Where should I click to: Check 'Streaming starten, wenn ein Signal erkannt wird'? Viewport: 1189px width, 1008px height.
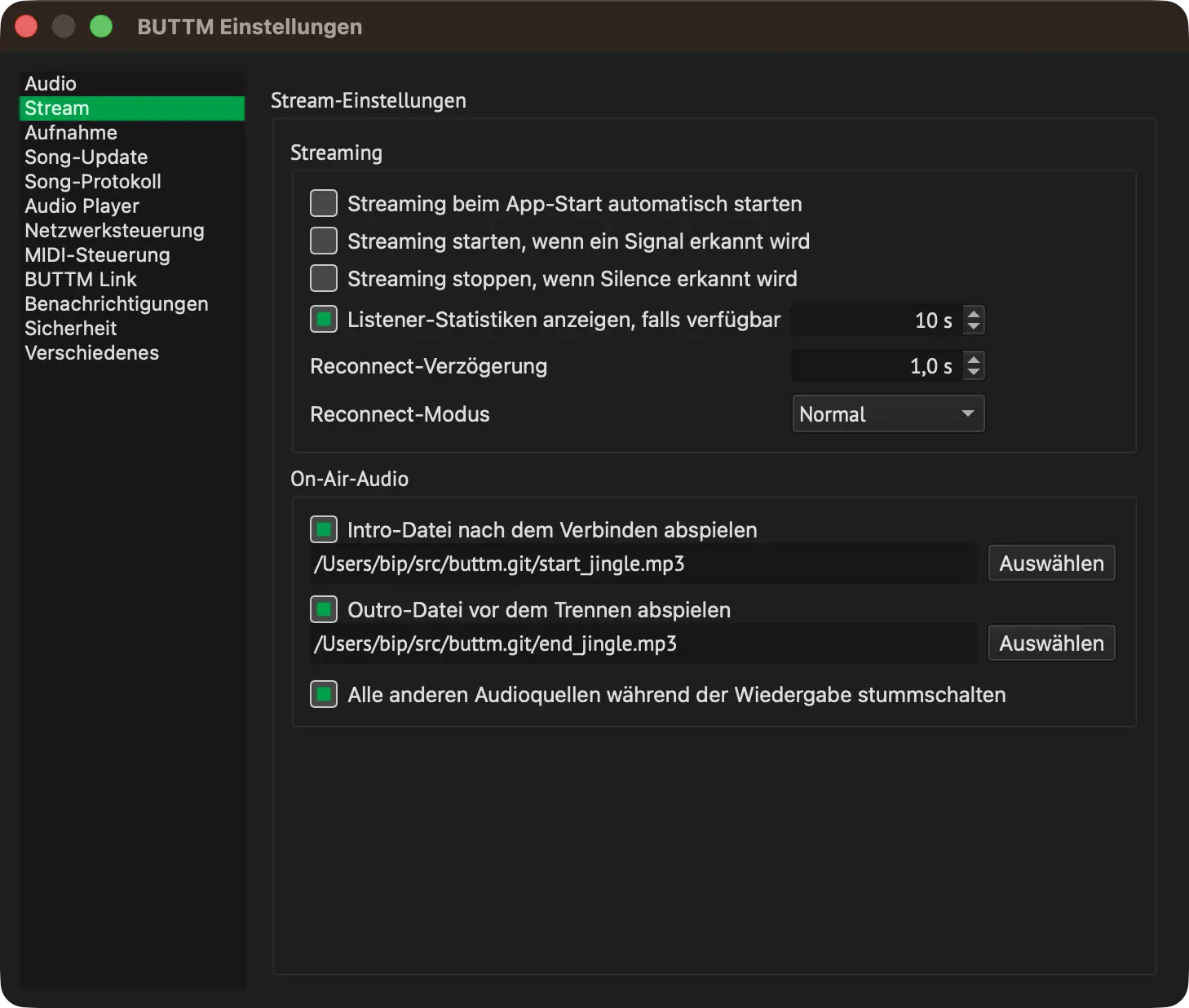click(324, 241)
